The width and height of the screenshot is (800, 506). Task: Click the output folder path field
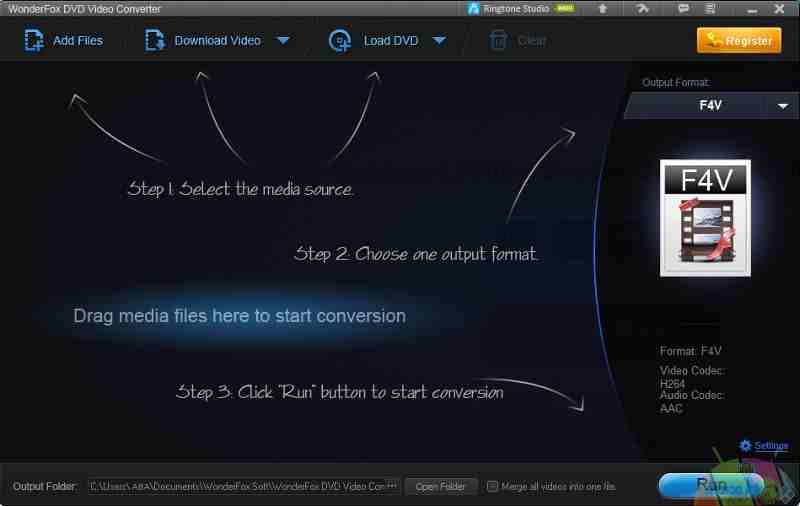(237, 486)
